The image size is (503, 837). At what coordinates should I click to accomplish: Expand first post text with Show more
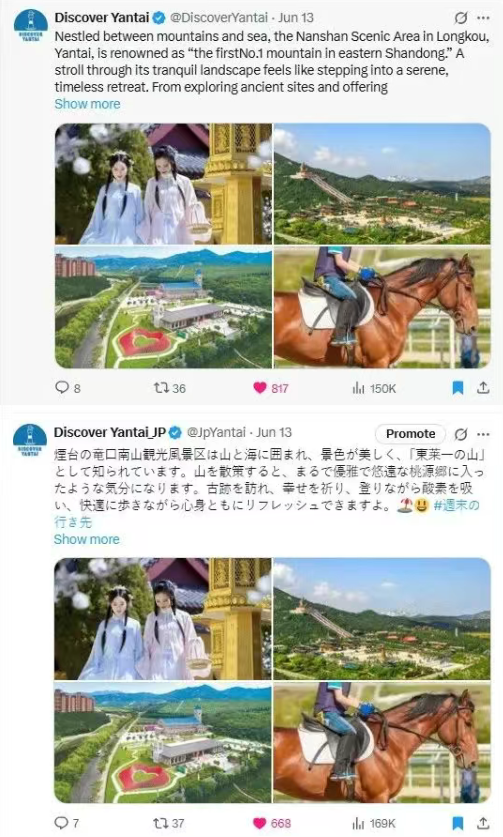(x=87, y=104)
